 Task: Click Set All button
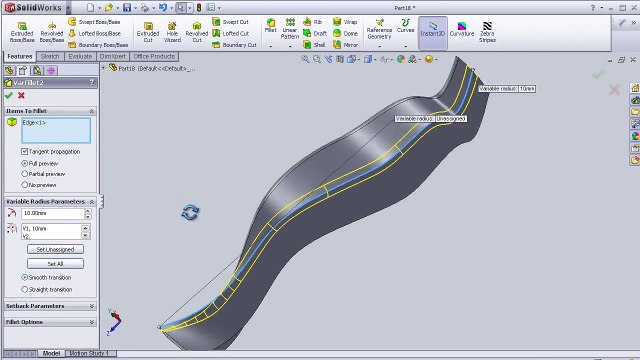click(56, 264)
